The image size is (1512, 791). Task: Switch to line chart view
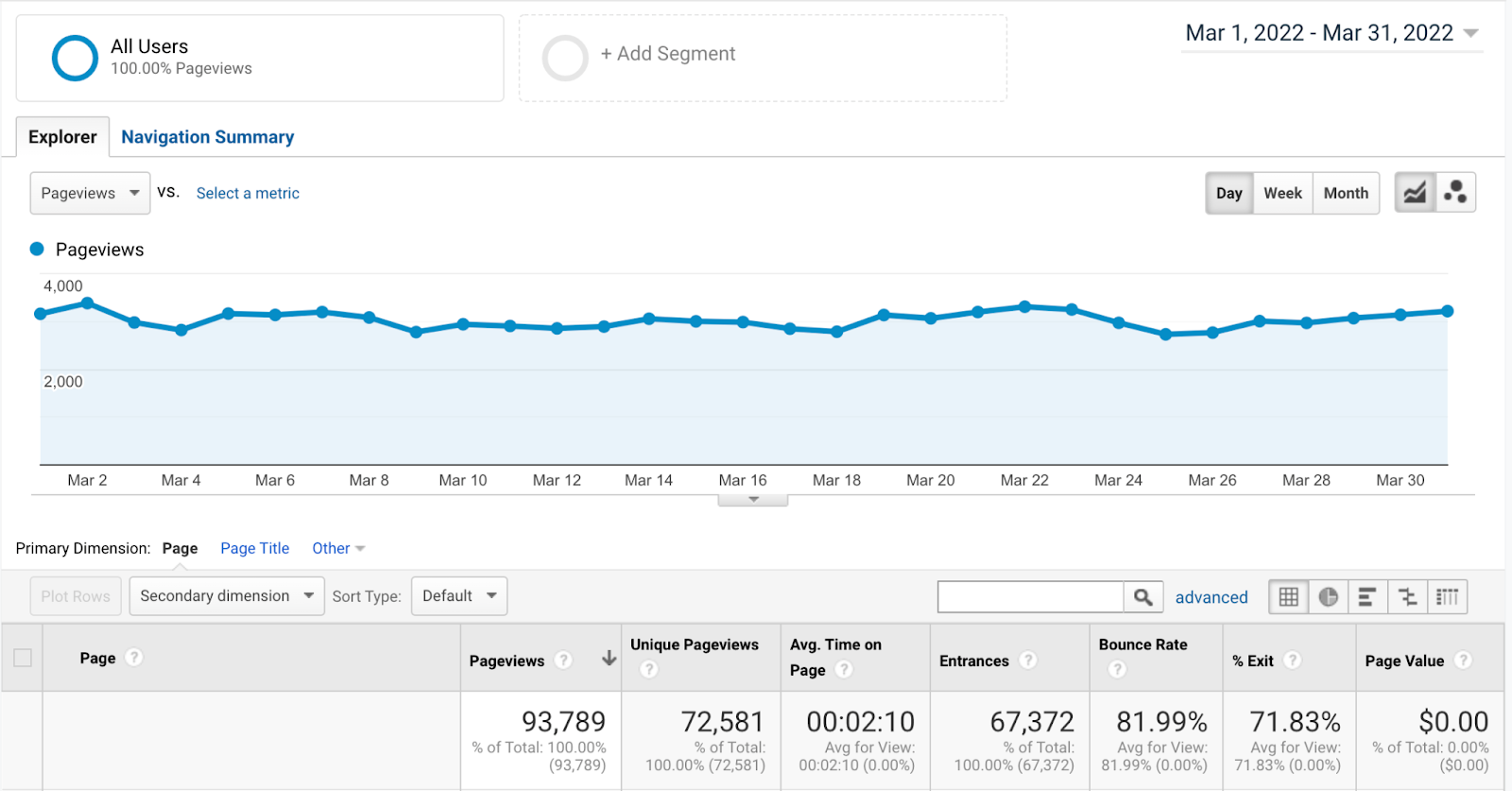1415,193
